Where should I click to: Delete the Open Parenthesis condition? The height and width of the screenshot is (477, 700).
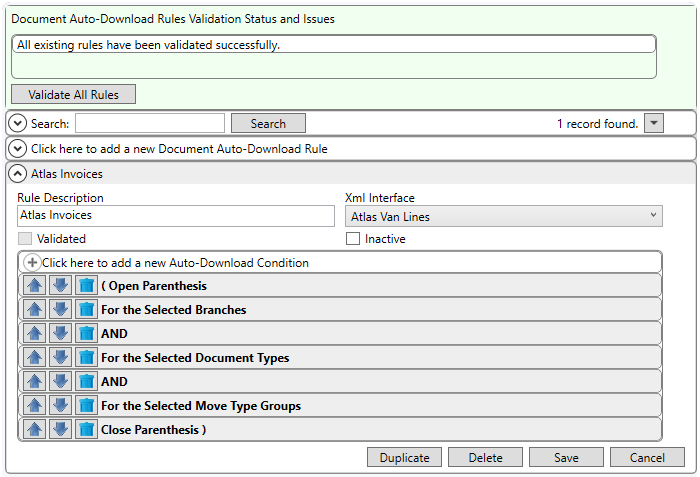coord(86,285)
